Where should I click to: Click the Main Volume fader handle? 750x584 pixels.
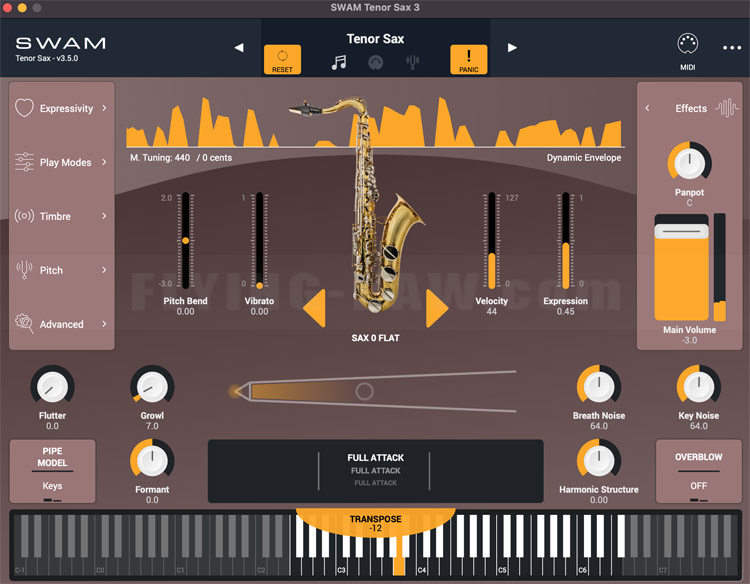(681, 231)
